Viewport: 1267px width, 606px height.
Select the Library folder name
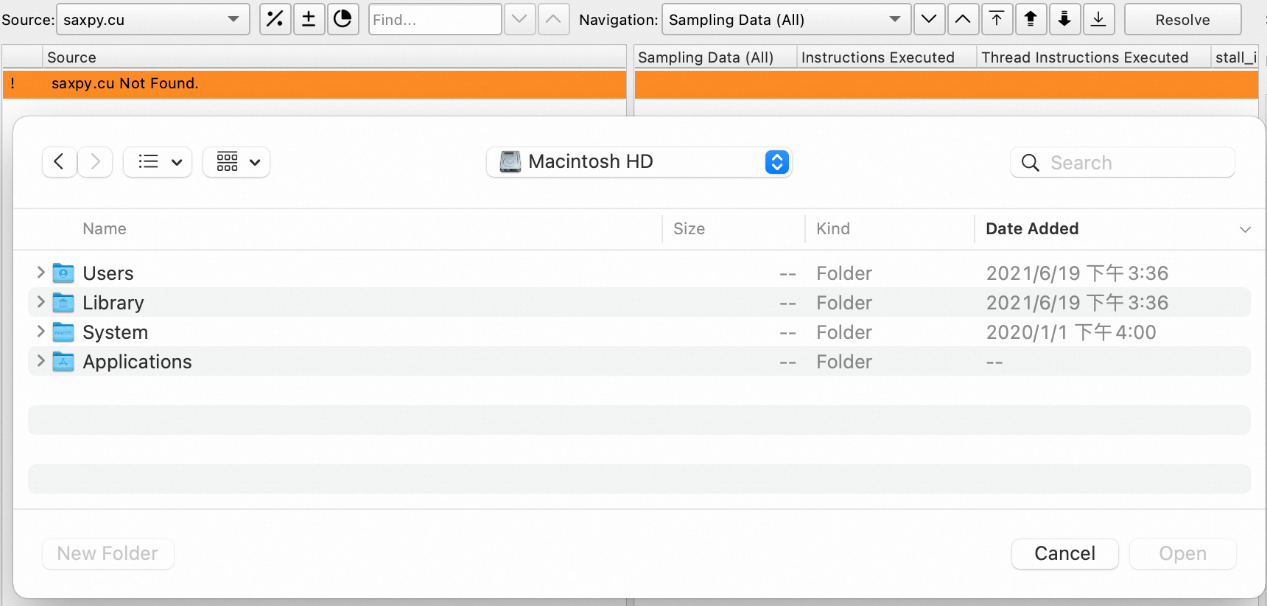[x=113, y=302]
